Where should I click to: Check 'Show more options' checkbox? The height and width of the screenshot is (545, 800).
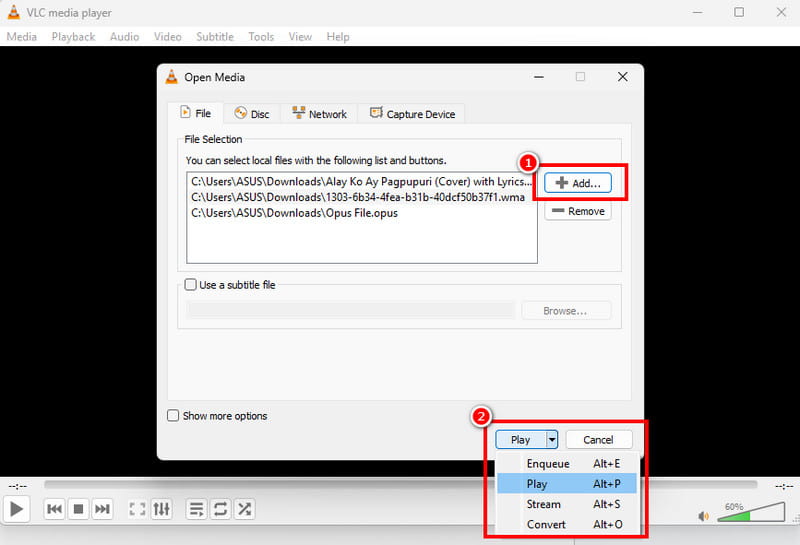click(173, 416)
